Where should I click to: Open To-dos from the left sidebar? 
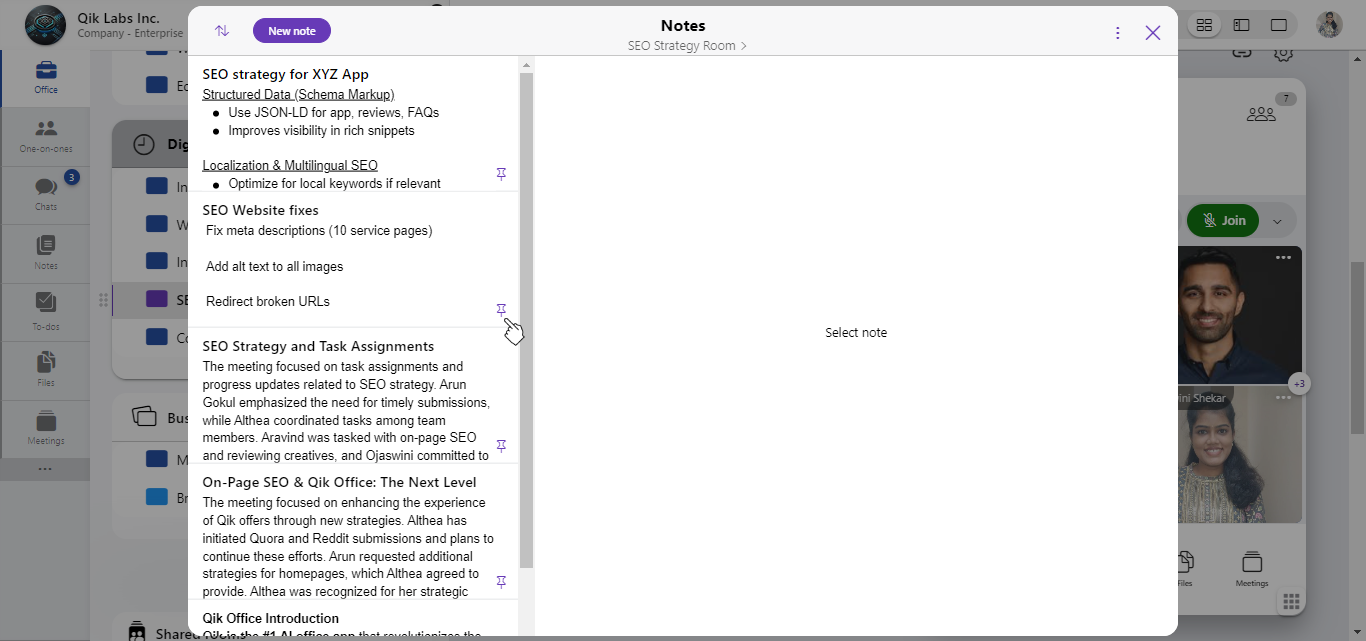(x=45, y=312)
